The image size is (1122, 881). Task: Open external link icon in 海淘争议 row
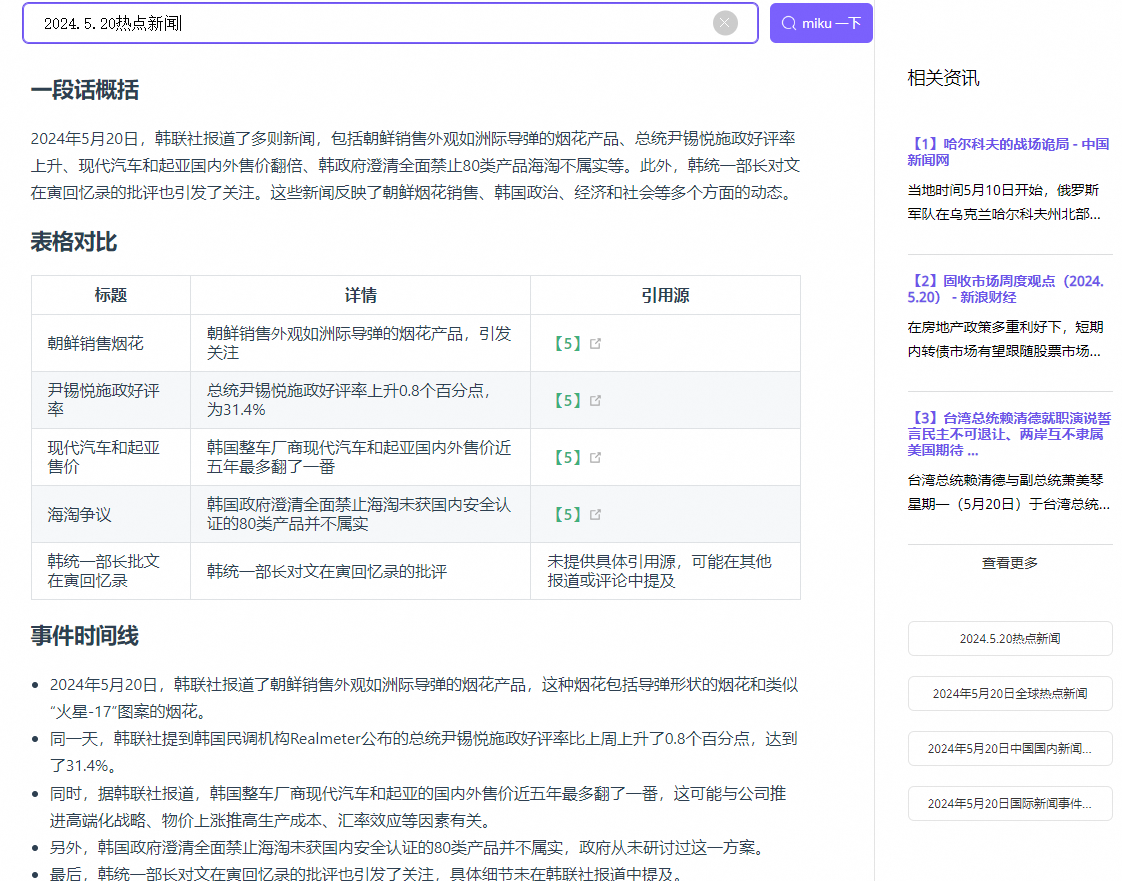595,515
